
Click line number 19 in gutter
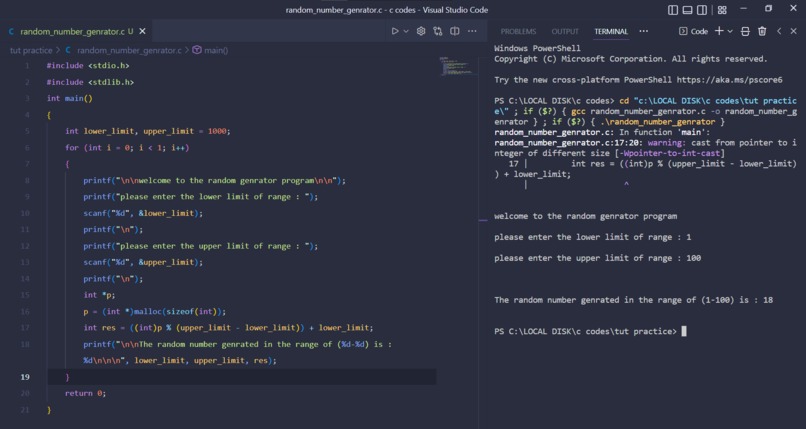[25, 377]
